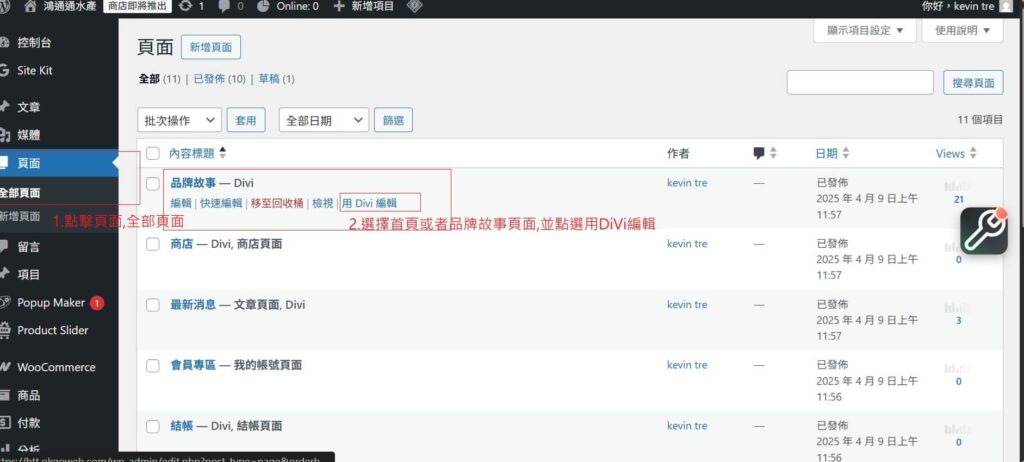This screenshot has height=462, width=1024.
Task: Open the comments bubble in admin bar
Action: [x=224, y=6]
